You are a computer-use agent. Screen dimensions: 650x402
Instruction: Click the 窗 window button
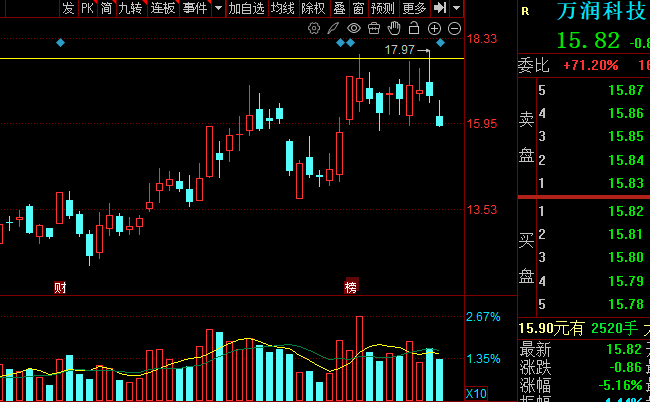tap(359, 8)
